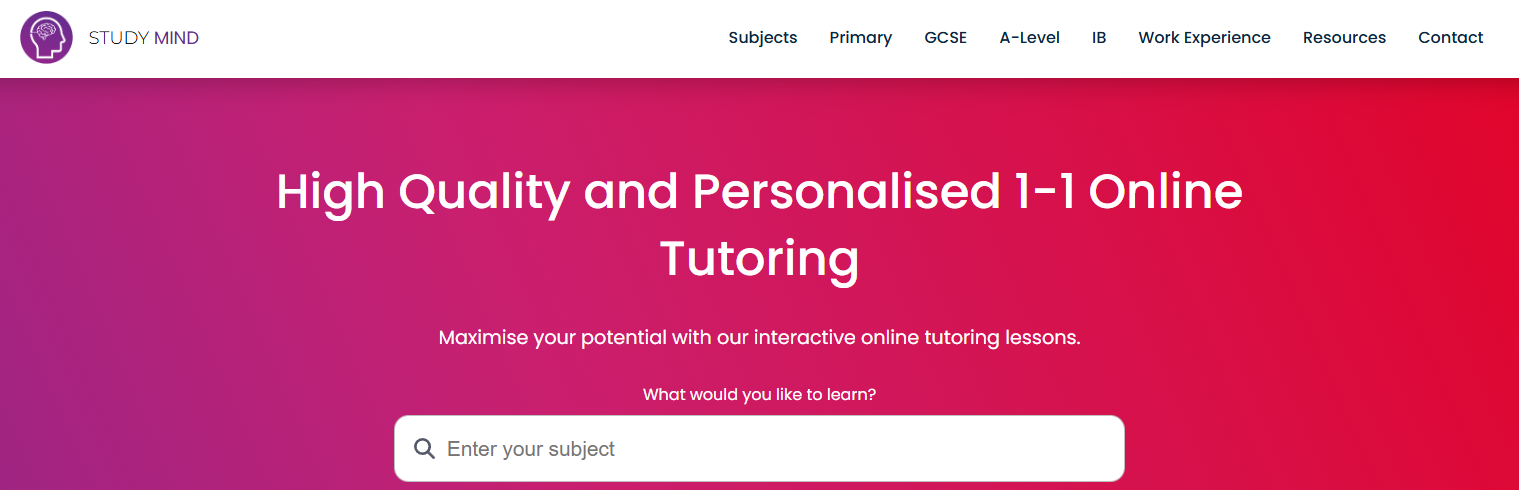1519x490 pixels.
Task: Navigate to Work Experience
Action: click(1204, 38)
